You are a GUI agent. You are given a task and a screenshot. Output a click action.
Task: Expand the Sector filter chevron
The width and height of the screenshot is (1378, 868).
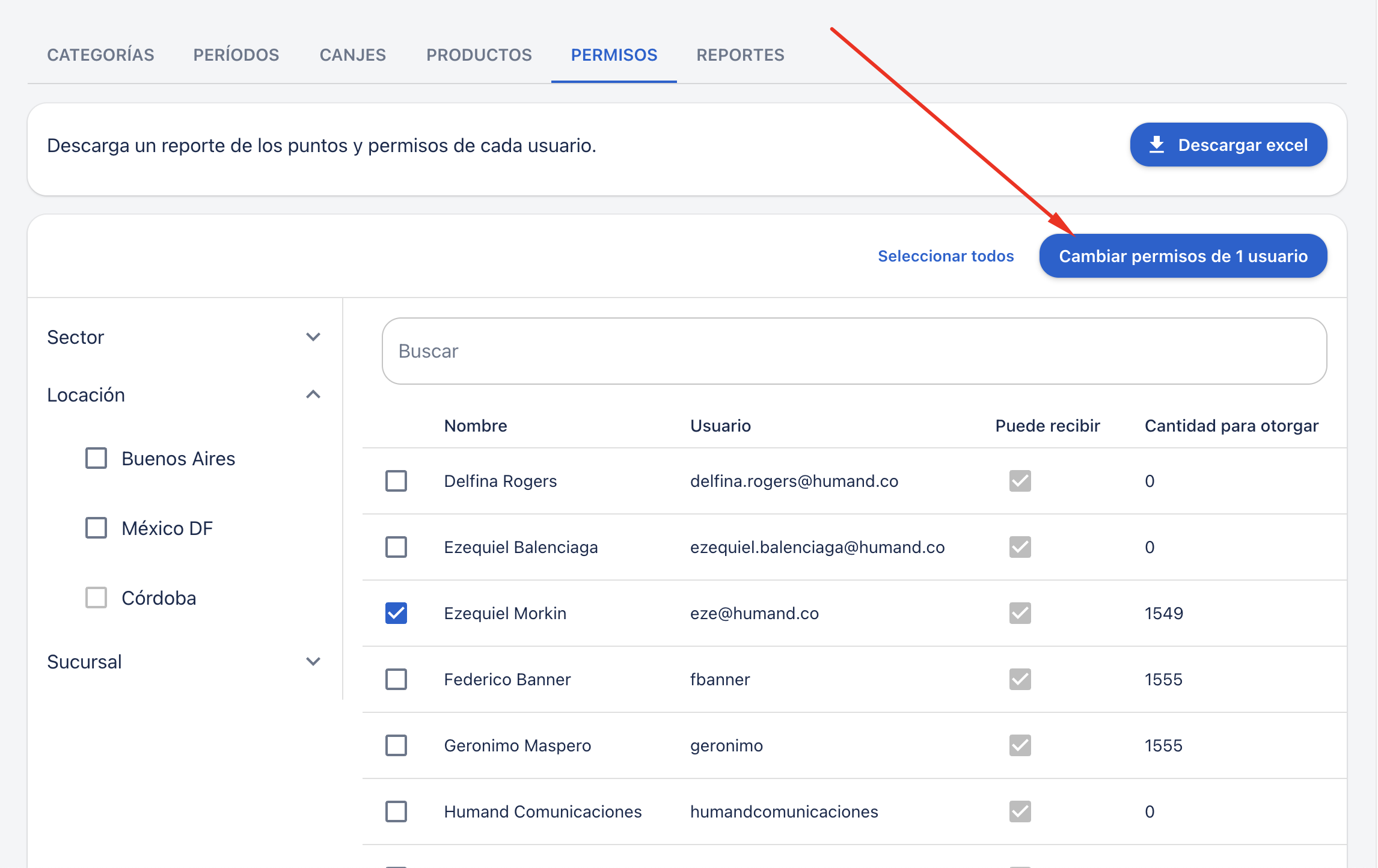click(313, 337)
